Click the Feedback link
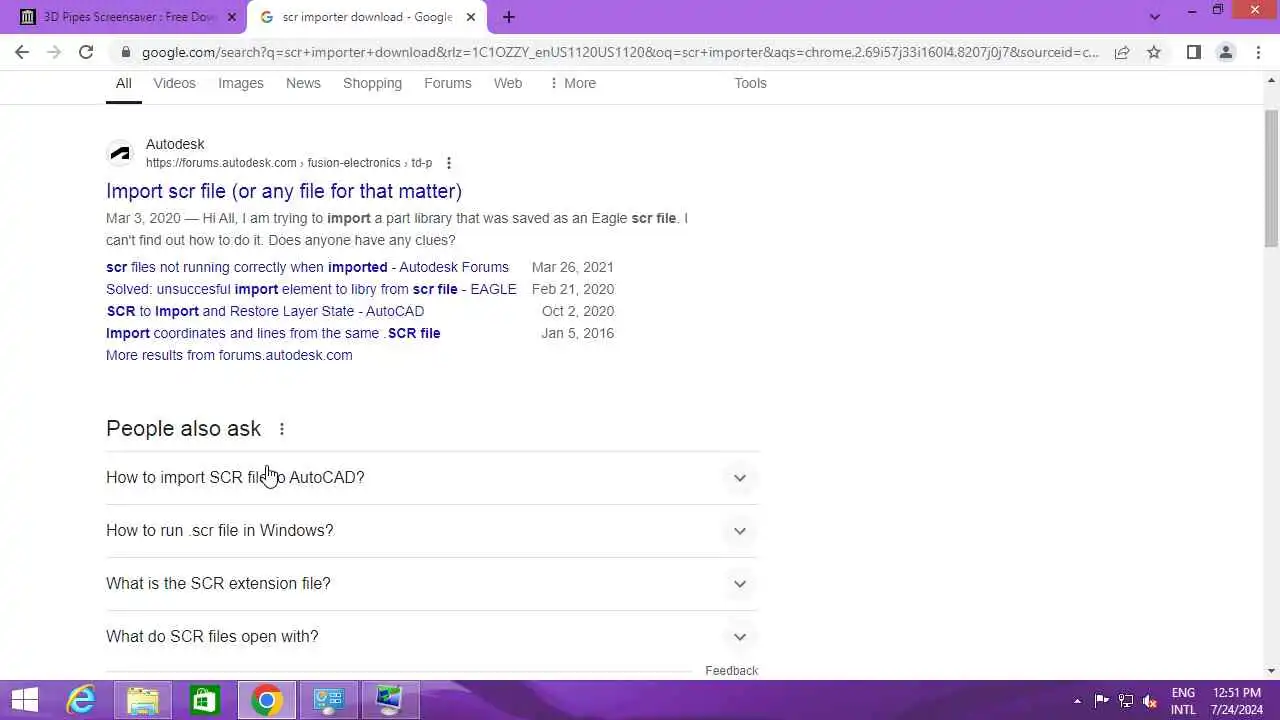This screenshot has height=720, width=1280. tap(731, 671)
